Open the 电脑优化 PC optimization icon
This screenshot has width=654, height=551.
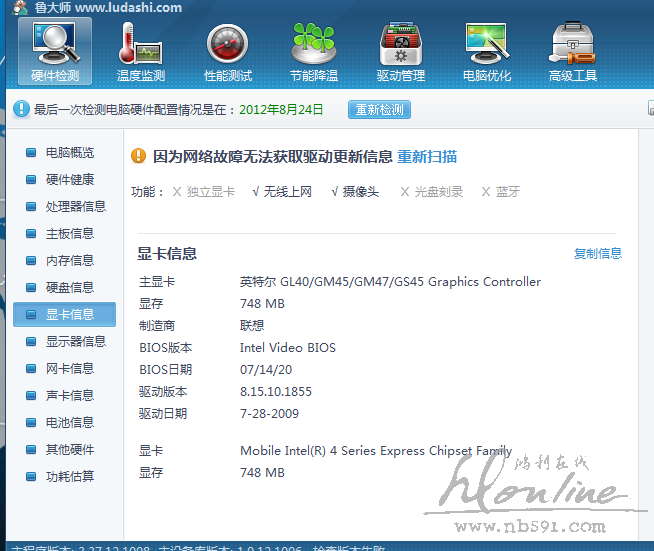click(x=487, y=50)
